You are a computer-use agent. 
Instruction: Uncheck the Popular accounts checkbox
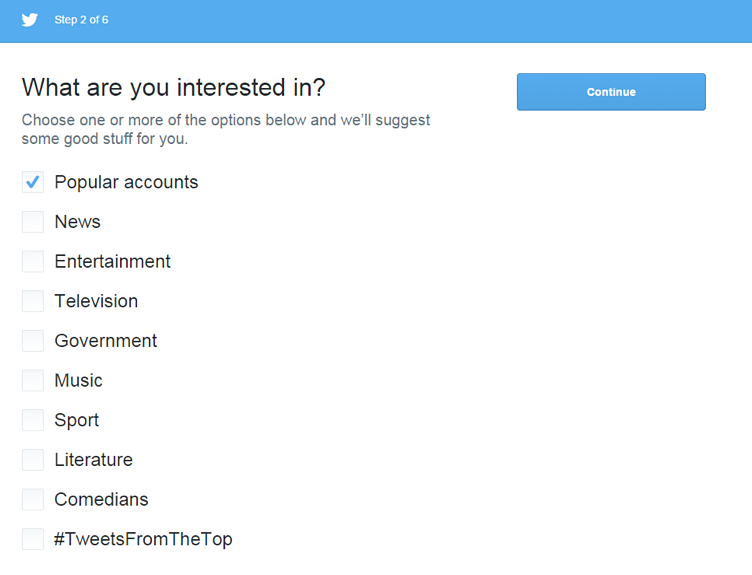point(33,182)
